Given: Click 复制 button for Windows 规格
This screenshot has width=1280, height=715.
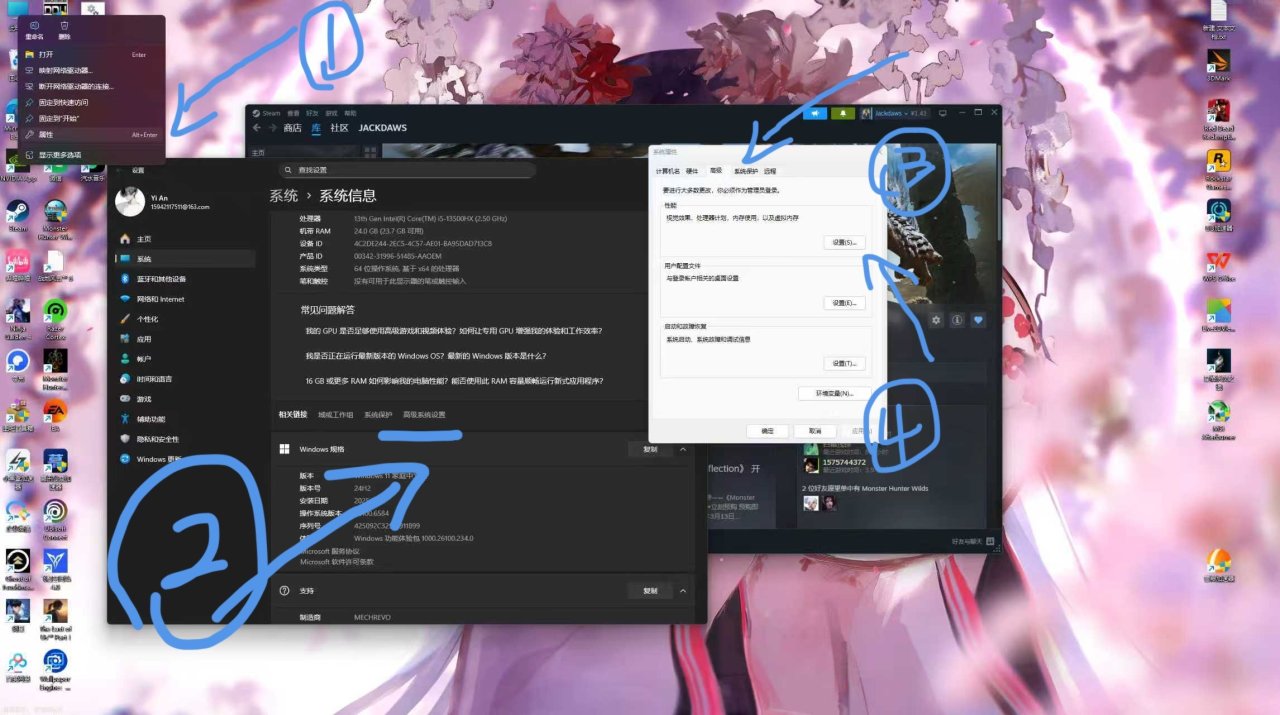Looking at the screenshot, I should coord(650,450).
